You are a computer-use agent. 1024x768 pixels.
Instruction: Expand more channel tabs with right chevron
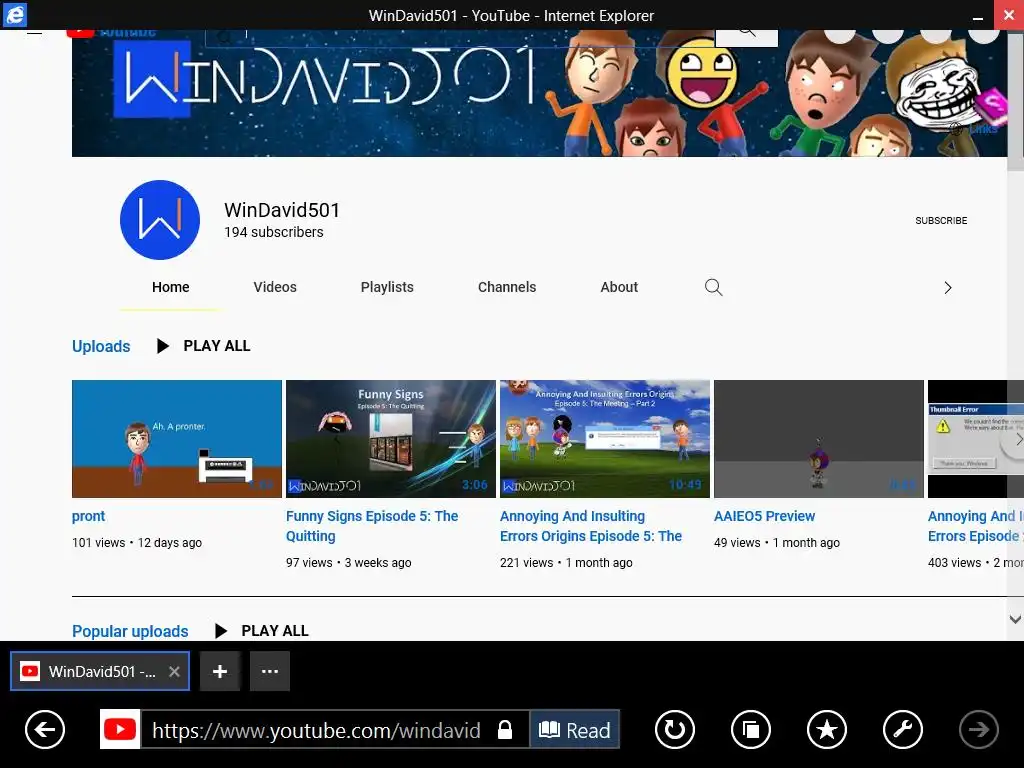(x=948, y=288)
